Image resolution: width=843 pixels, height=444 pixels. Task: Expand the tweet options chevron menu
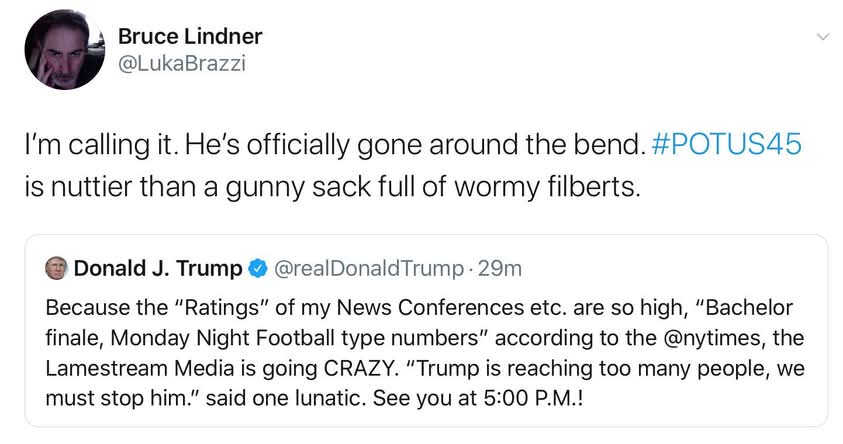[823, 37]
